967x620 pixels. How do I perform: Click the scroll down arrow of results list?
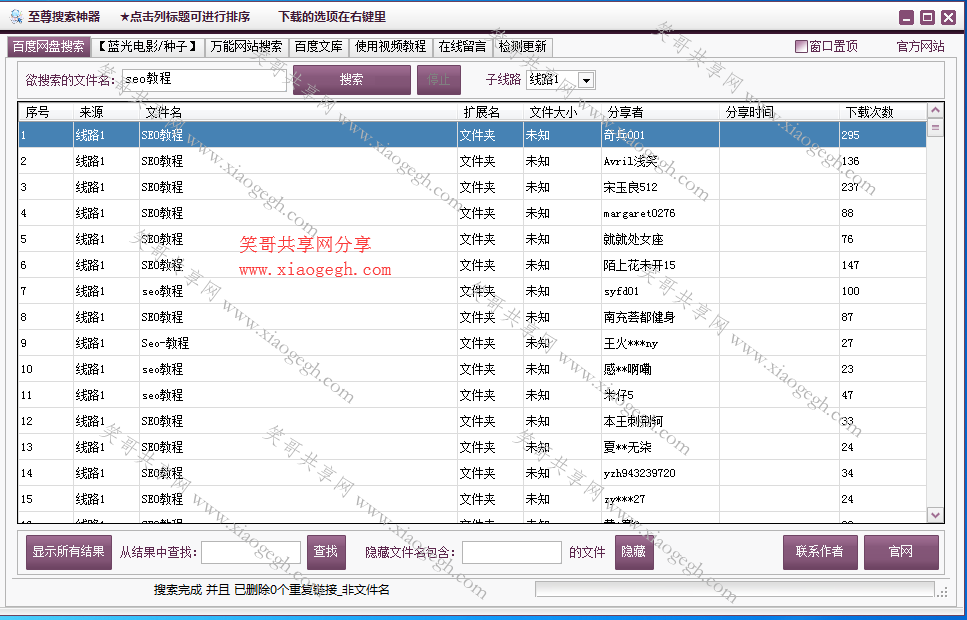coord(936,515)
